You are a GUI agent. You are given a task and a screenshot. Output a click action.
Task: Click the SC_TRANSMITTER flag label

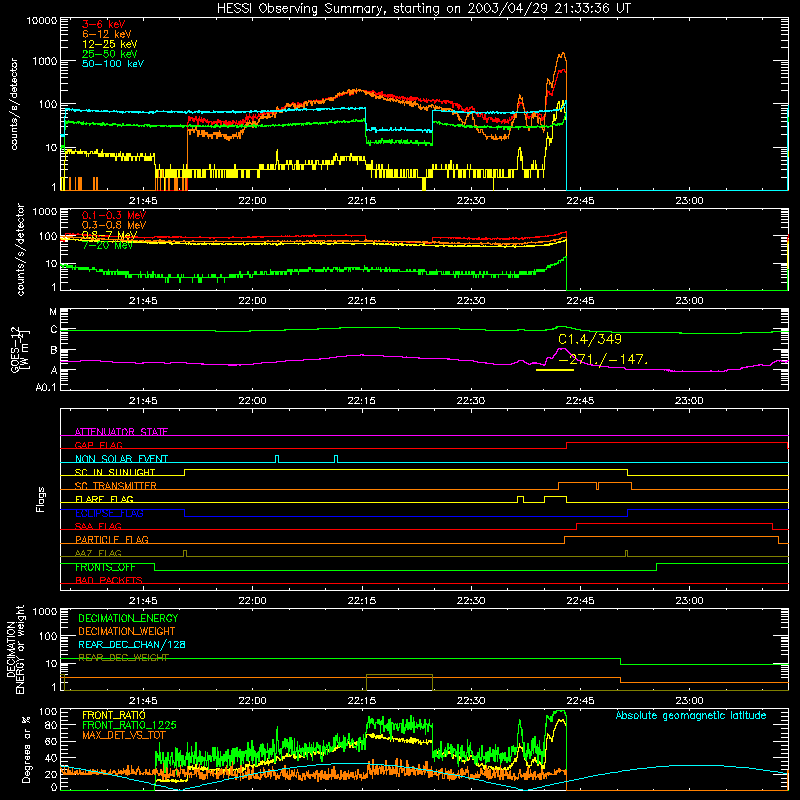click(x=115, y=486)
